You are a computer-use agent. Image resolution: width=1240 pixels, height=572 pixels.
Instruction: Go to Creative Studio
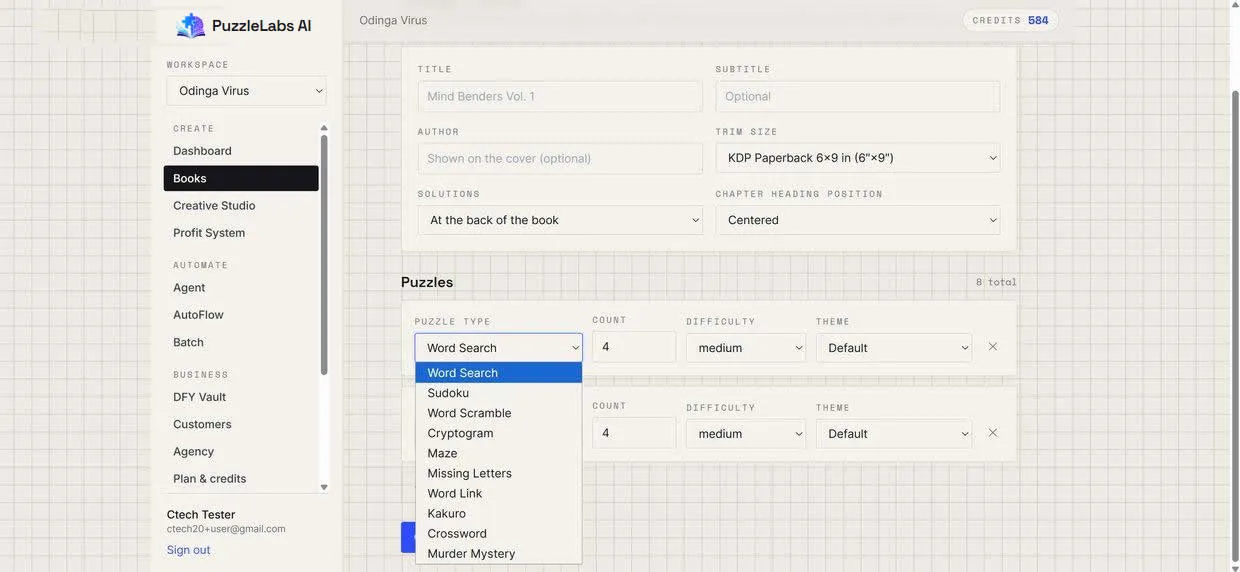point(241,206)
